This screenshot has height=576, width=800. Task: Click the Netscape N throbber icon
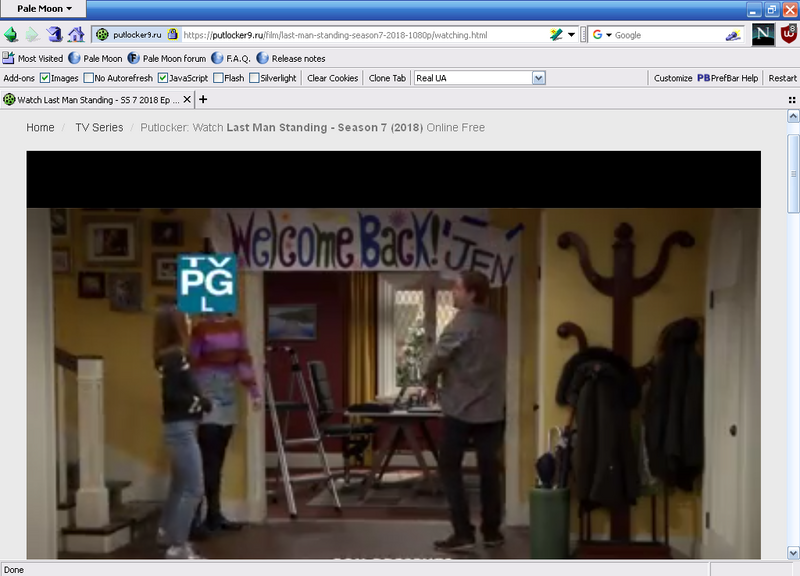point(763,35)
